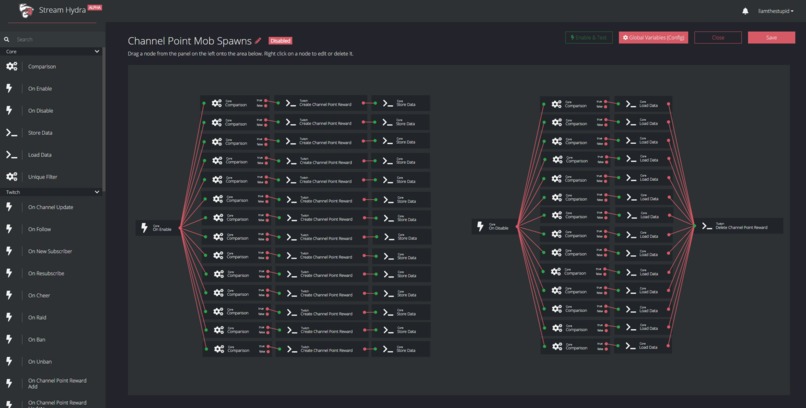
Task: Select the On Enable node on canvas
Action: point(158,228)
